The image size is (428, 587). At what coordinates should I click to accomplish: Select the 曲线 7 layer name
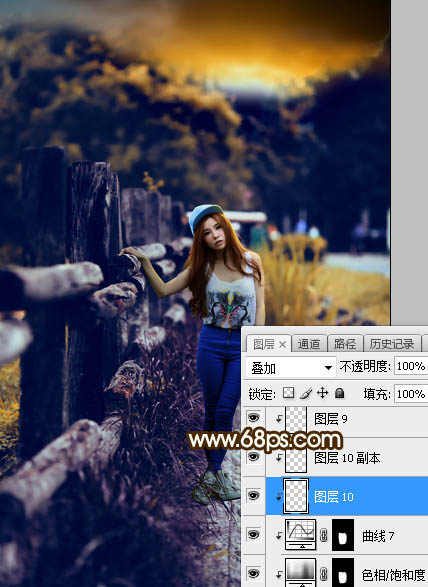pos(378,536)
